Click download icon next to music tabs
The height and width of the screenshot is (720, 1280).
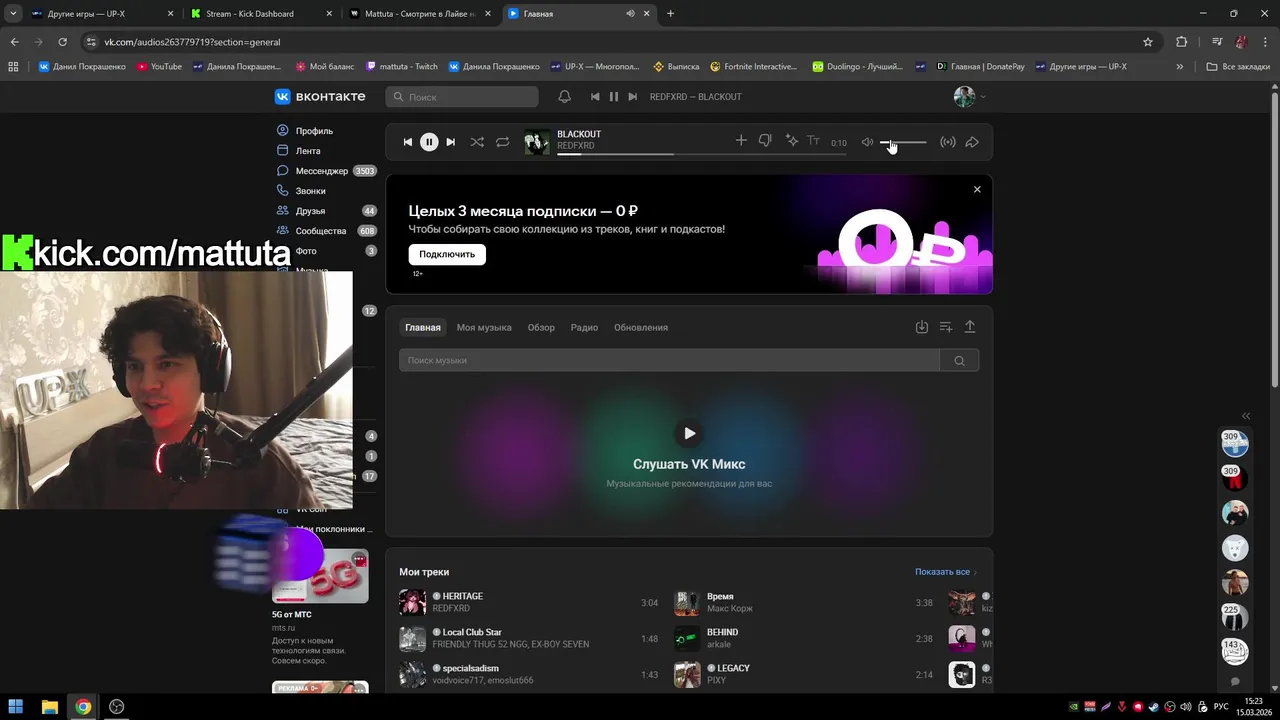pyautogui.click(x=922, y=327)
